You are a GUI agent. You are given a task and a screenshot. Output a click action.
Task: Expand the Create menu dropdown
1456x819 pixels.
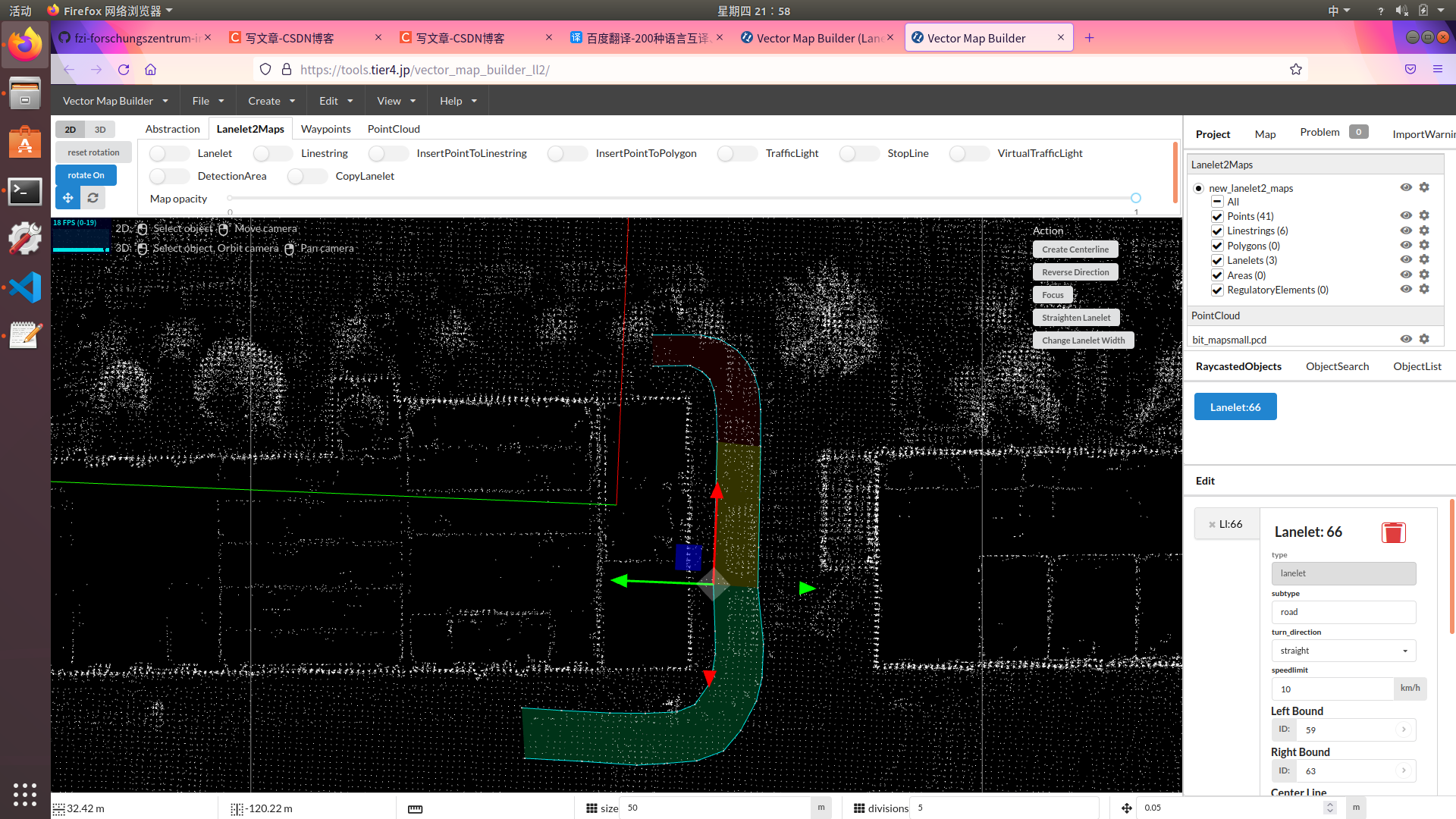coord(271,101)
